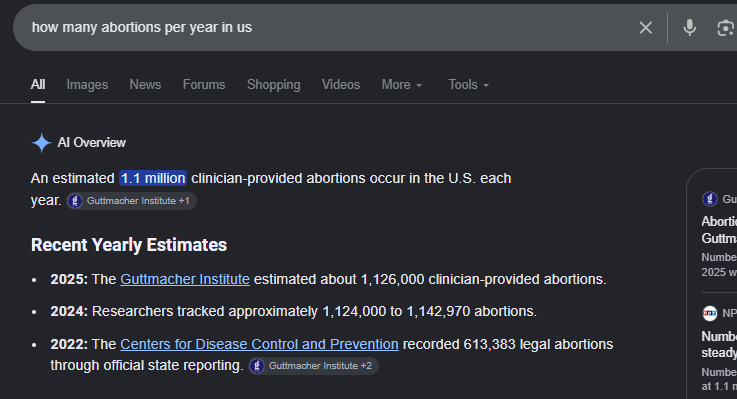
Task: Click the AI Overview sparkle icon
Action: [x=41, y=142]
